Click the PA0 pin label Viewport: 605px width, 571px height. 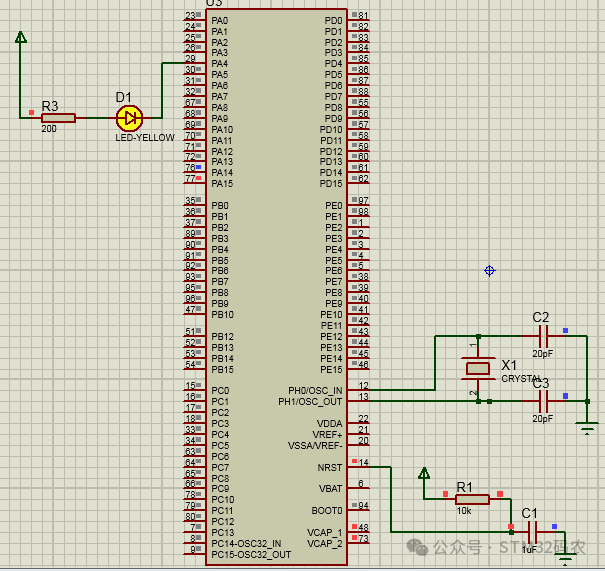[220, 20]
